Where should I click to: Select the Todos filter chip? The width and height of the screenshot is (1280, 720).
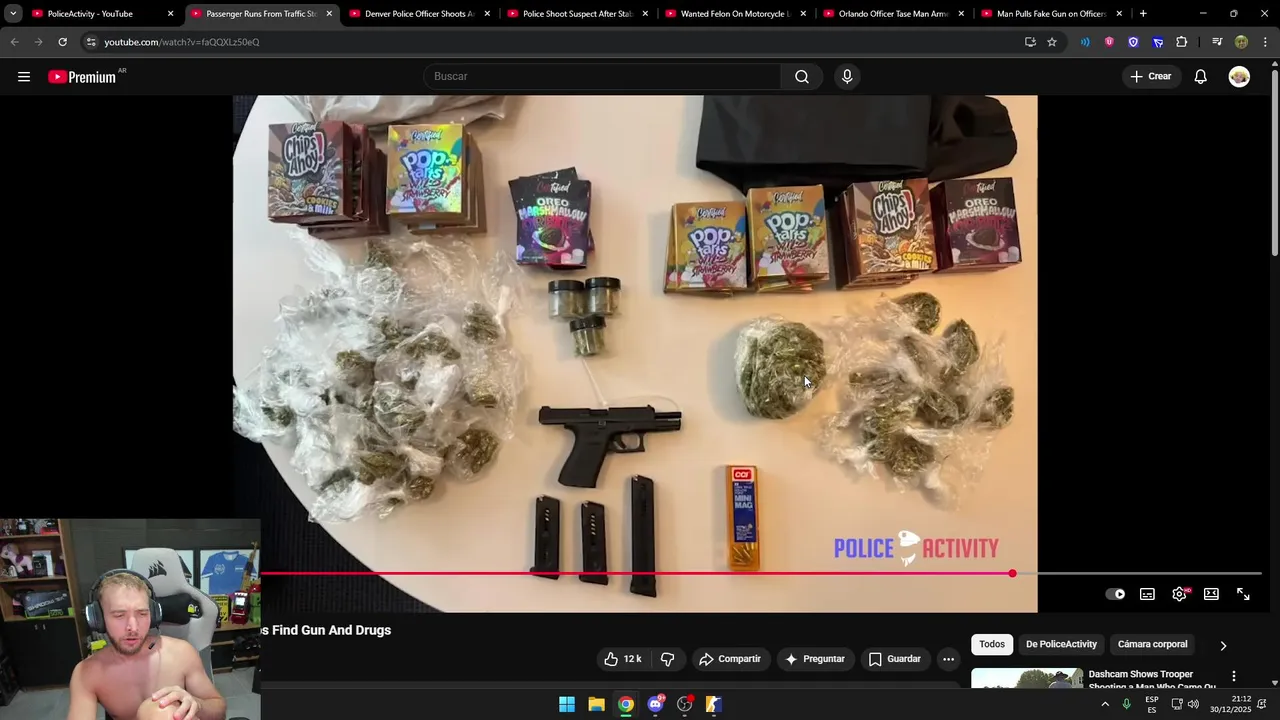(x=992, y=644)
